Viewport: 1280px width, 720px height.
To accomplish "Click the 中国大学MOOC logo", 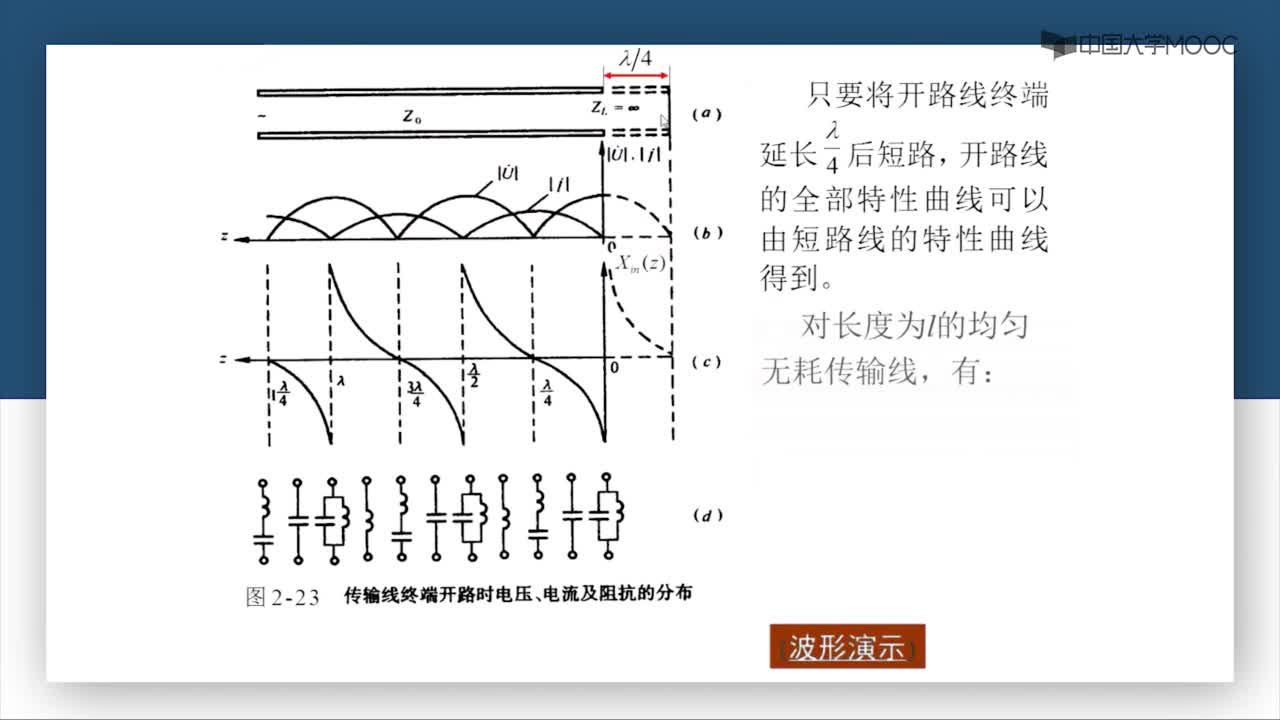I will tap(1138, 45).
